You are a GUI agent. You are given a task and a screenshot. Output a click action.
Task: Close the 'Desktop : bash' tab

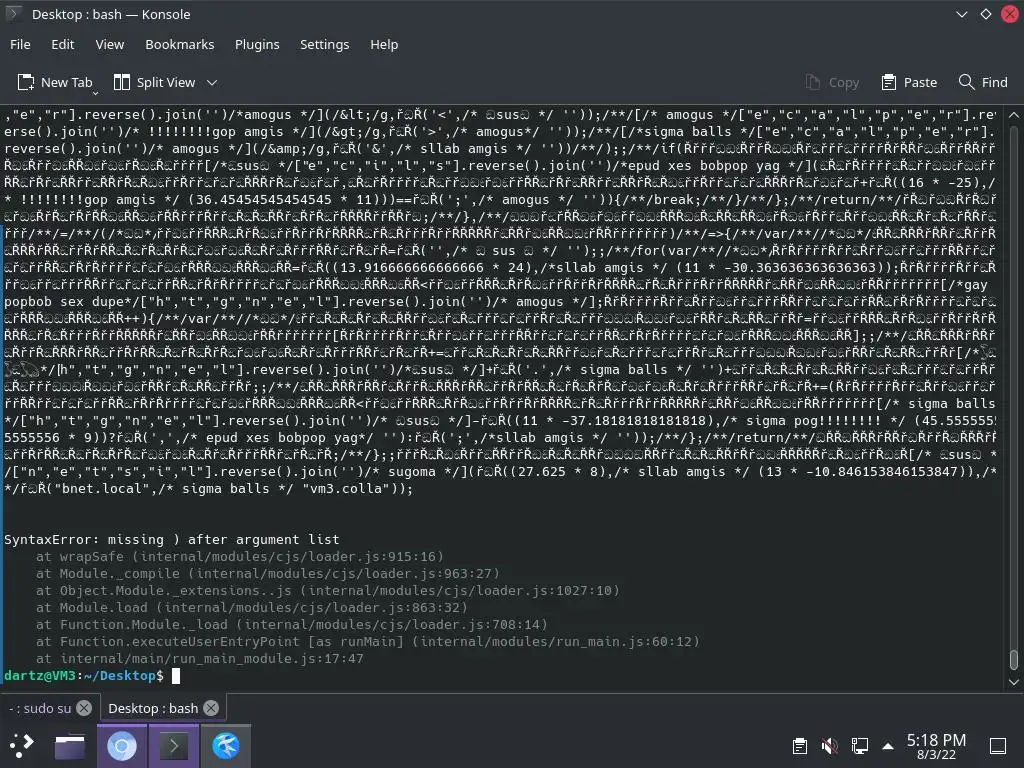click(x=211, y=709)
